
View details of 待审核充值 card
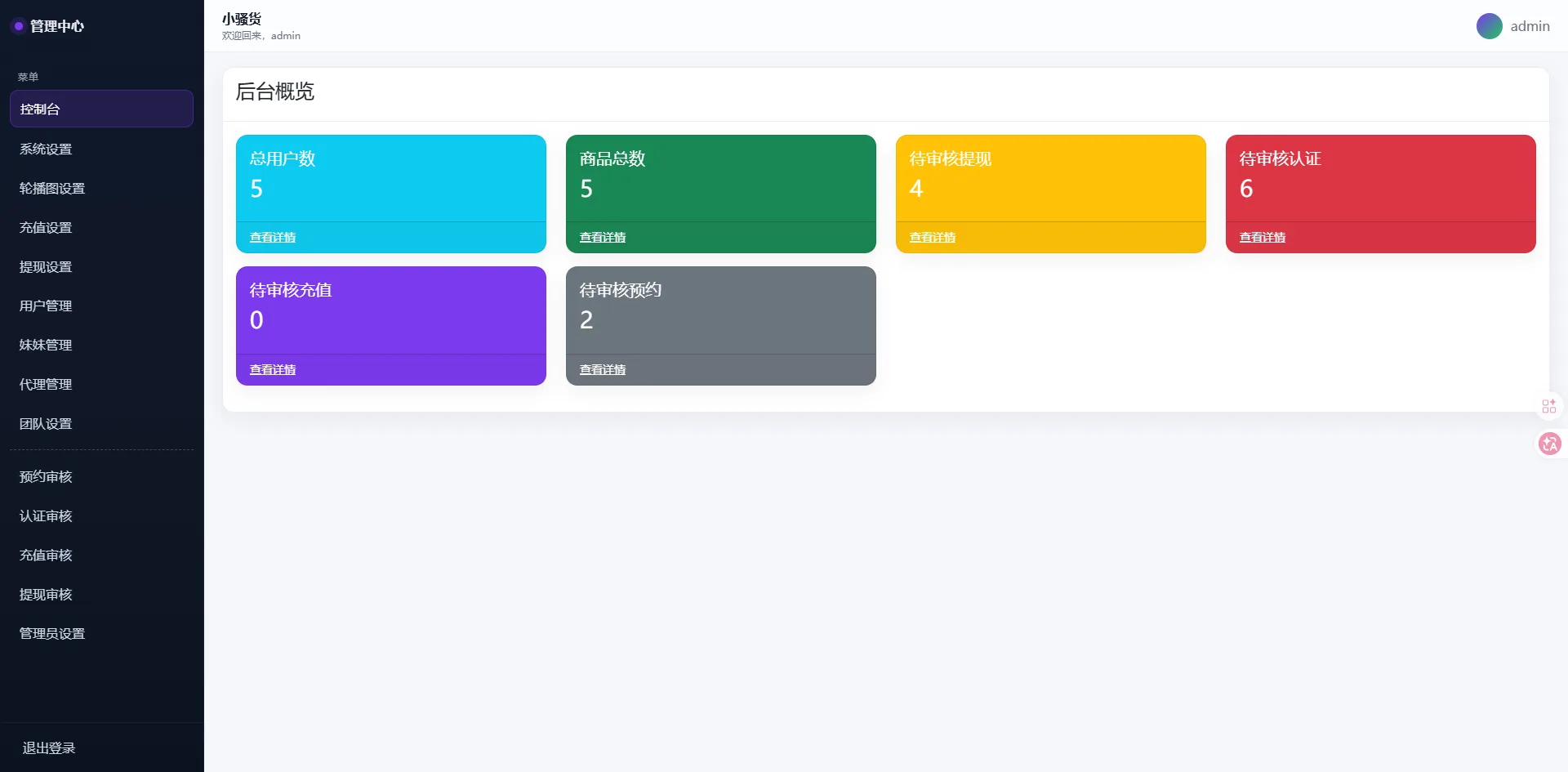pos(273,369)
